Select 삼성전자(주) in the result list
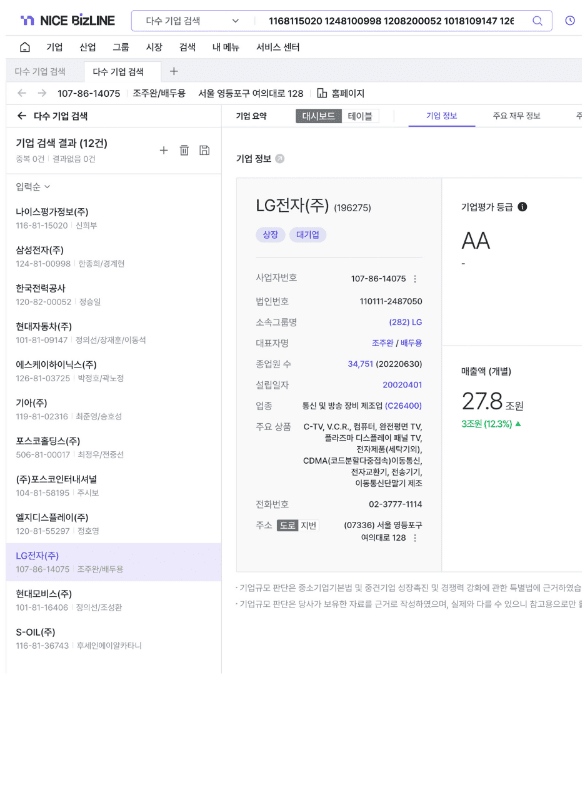585x800 pixels. [113, 257]
